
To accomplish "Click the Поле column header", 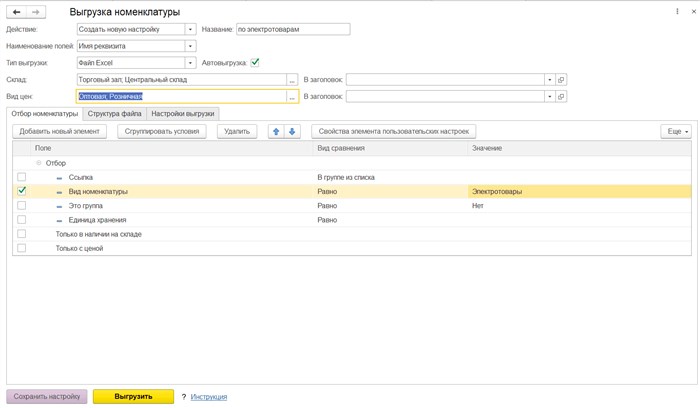I will pyautogui.click(x=171, y=148).
